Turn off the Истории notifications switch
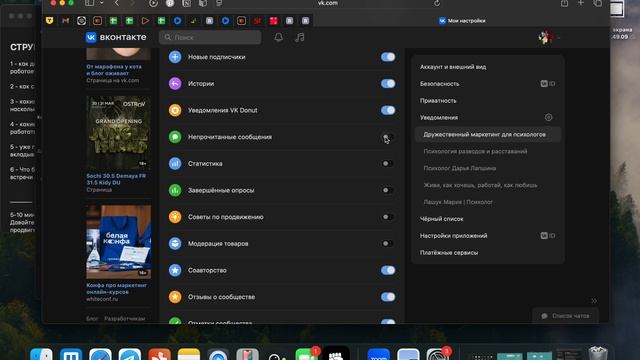Screen dimensions: 640x360 tap(388, 84)
